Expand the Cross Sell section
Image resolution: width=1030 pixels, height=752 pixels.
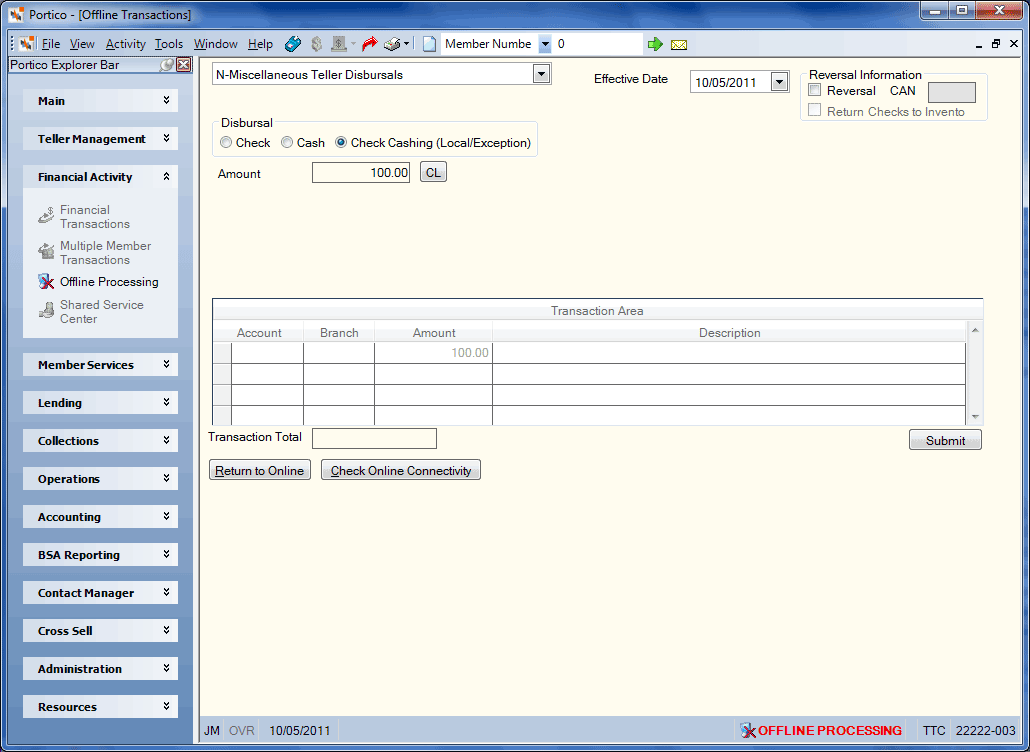(x=101, y=630)
